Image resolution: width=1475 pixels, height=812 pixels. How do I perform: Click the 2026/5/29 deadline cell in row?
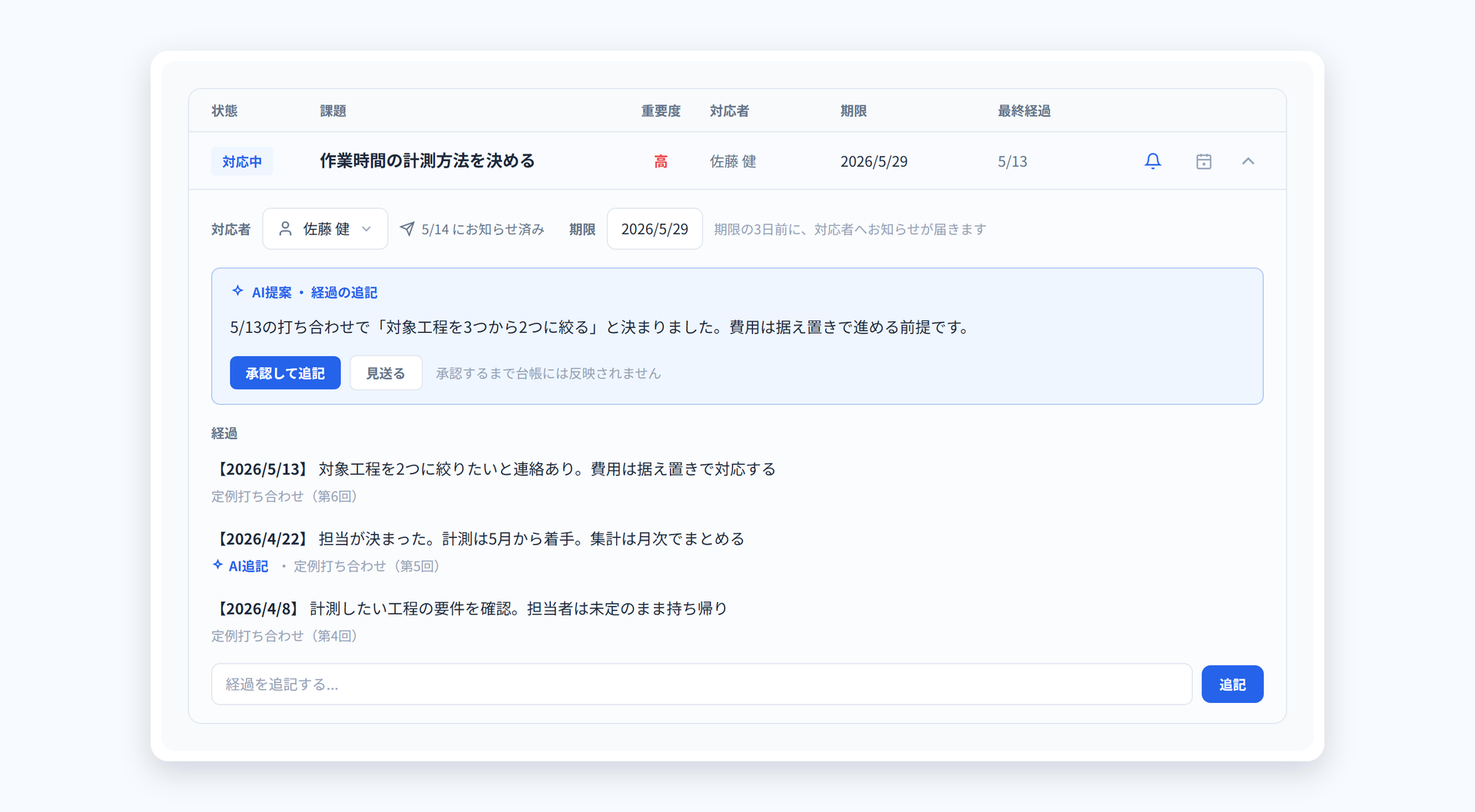click(873, 161)
